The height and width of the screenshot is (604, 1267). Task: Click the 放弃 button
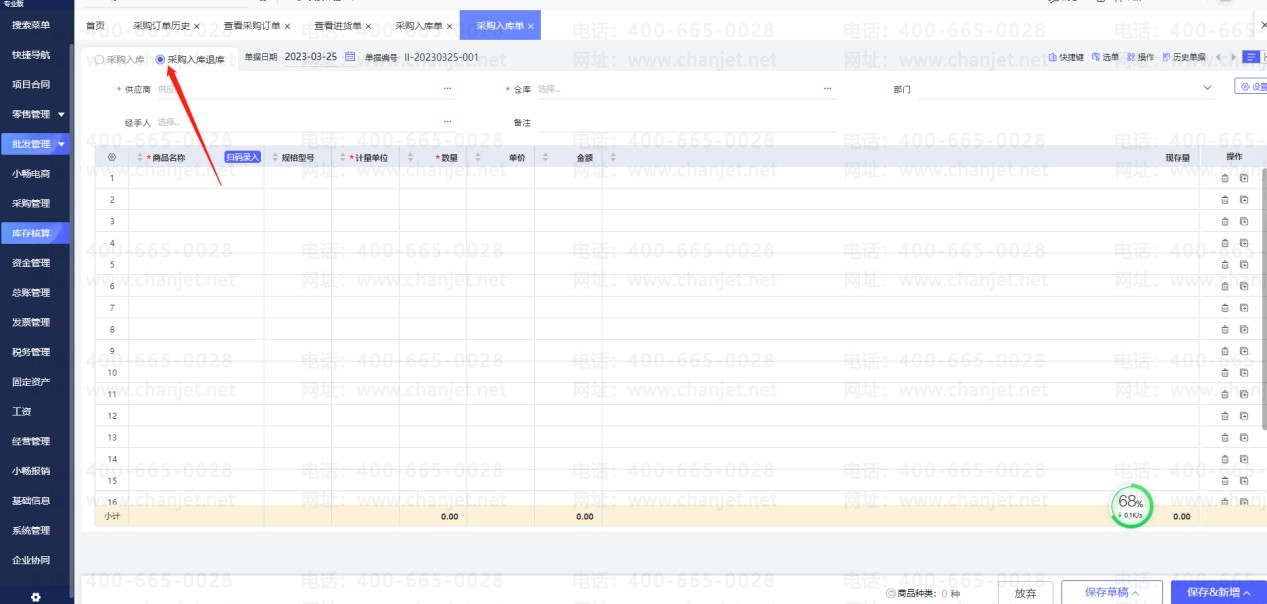coord(1025,593)
